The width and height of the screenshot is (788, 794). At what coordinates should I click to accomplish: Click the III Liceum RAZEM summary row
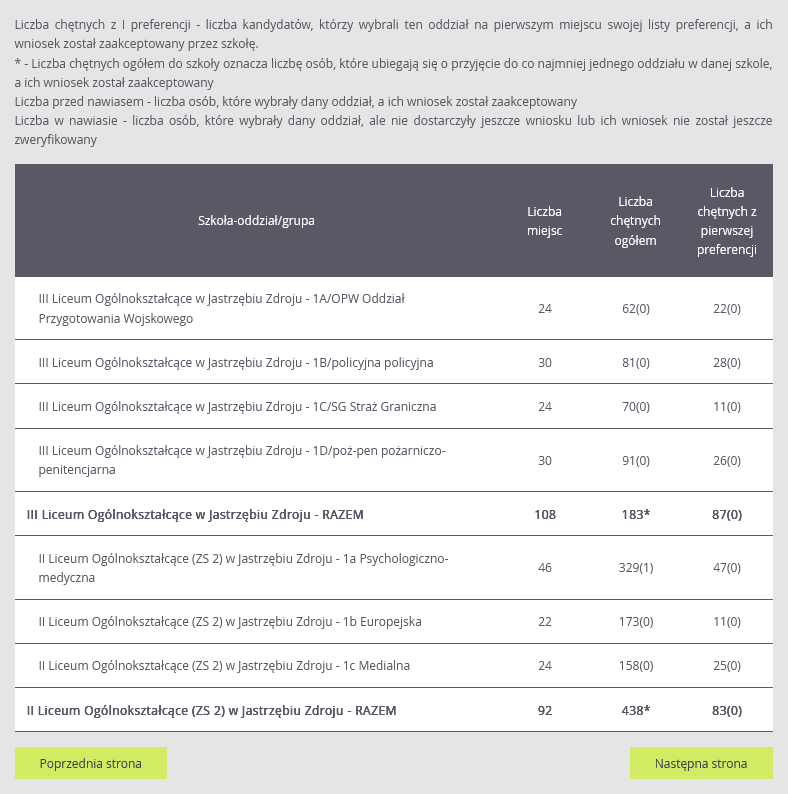point(195,514)
